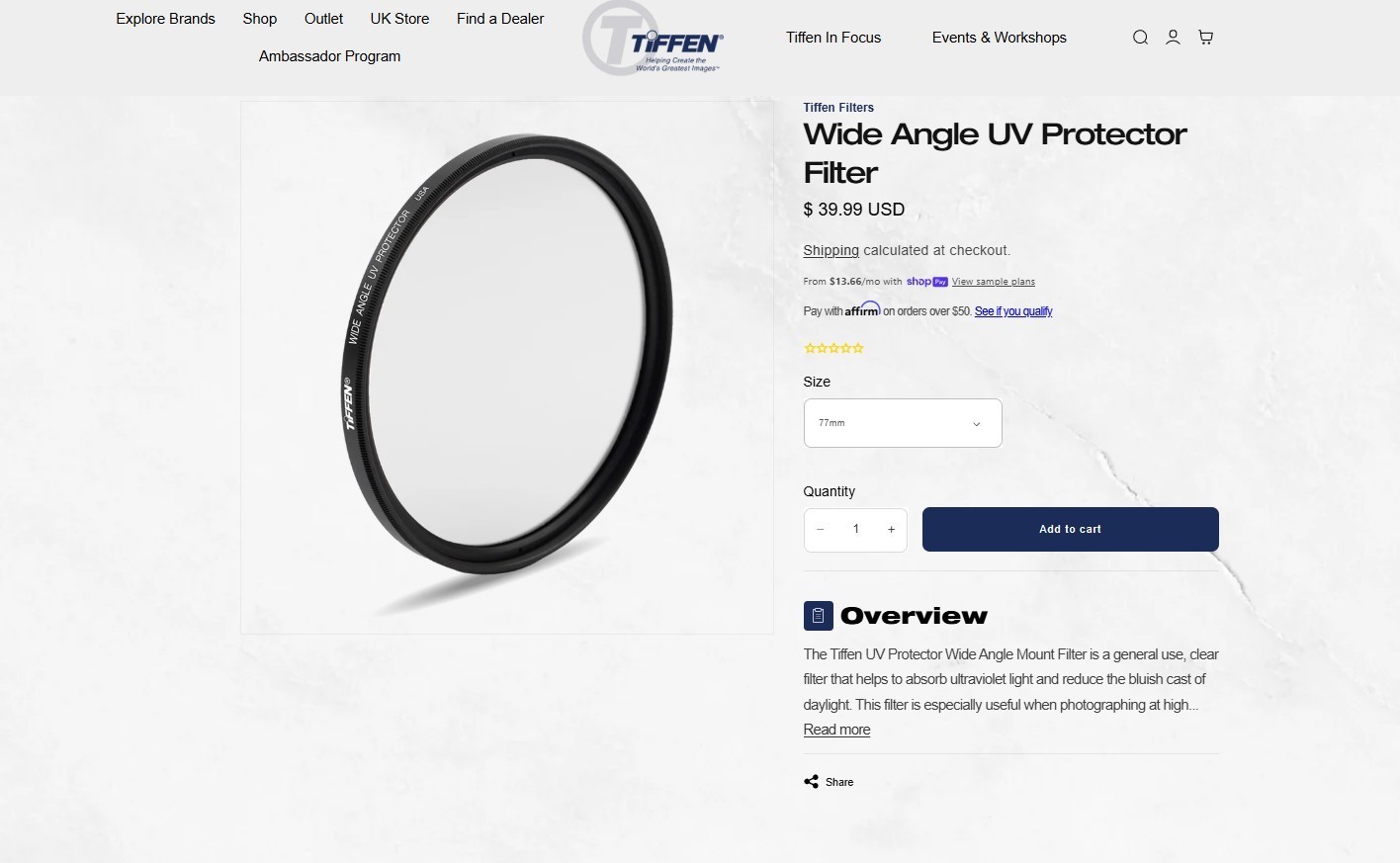Click the Shipping policy link
The image size is (1400, 863).
click(831, 251)
